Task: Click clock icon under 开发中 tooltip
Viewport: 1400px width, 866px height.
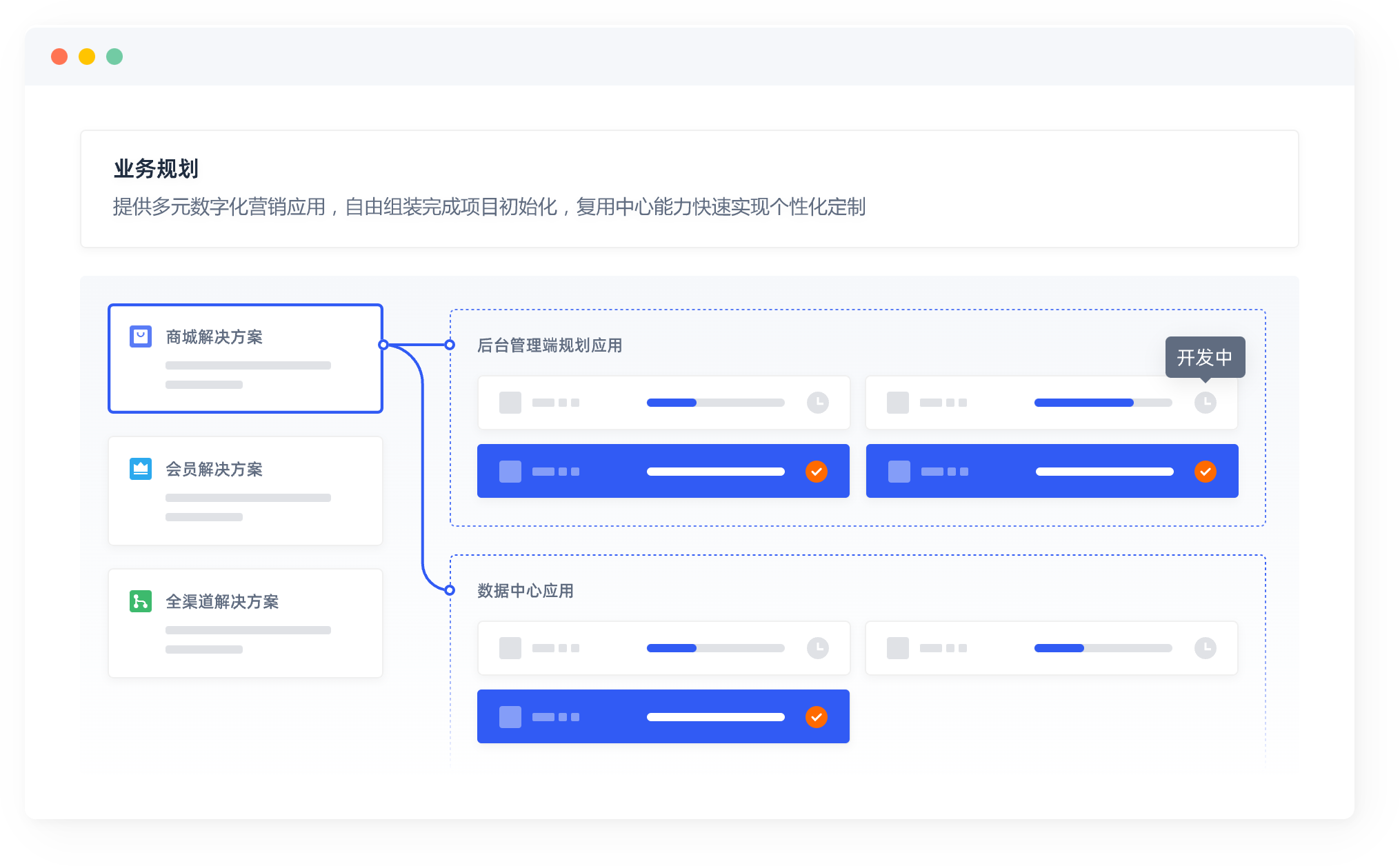Action: pos(1205,403)
